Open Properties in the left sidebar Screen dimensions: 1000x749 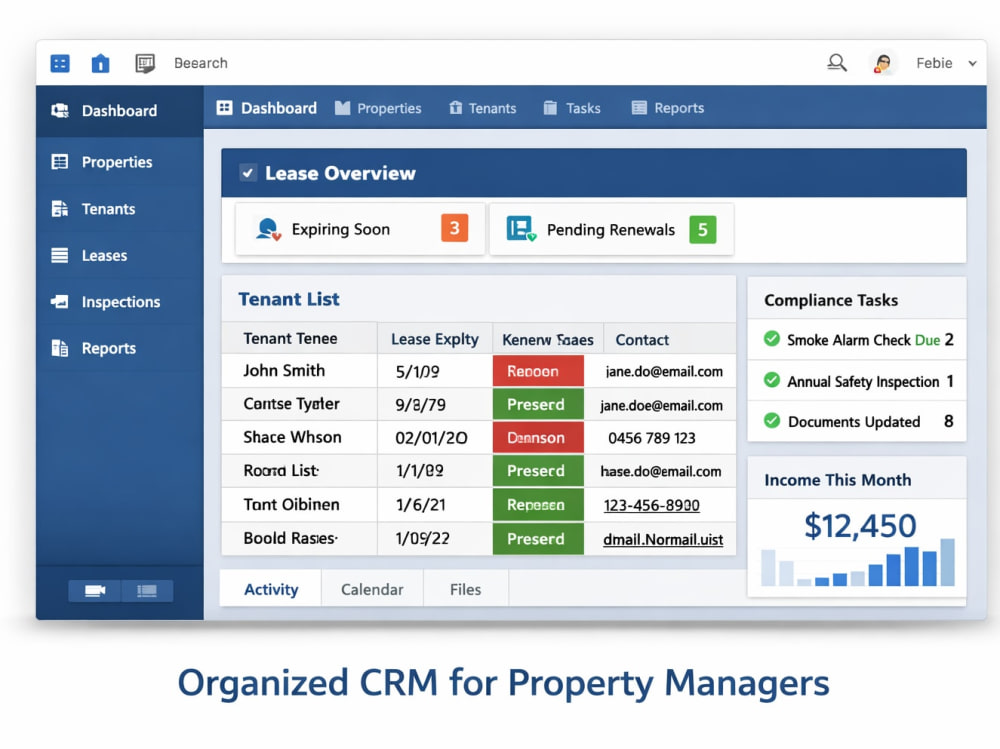pos(120,162)
